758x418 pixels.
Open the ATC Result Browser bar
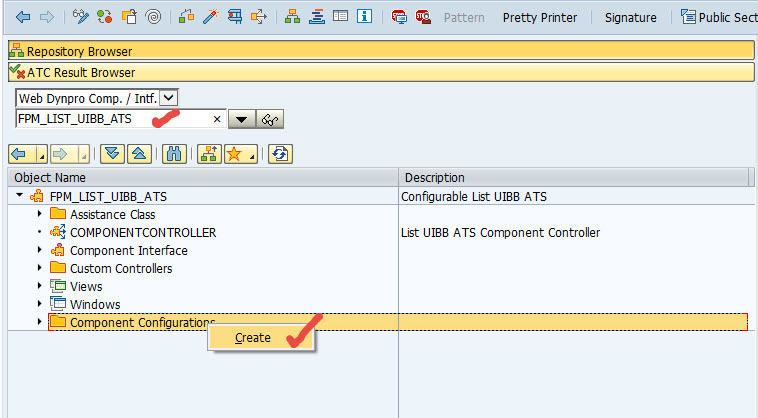coord(381,72)
